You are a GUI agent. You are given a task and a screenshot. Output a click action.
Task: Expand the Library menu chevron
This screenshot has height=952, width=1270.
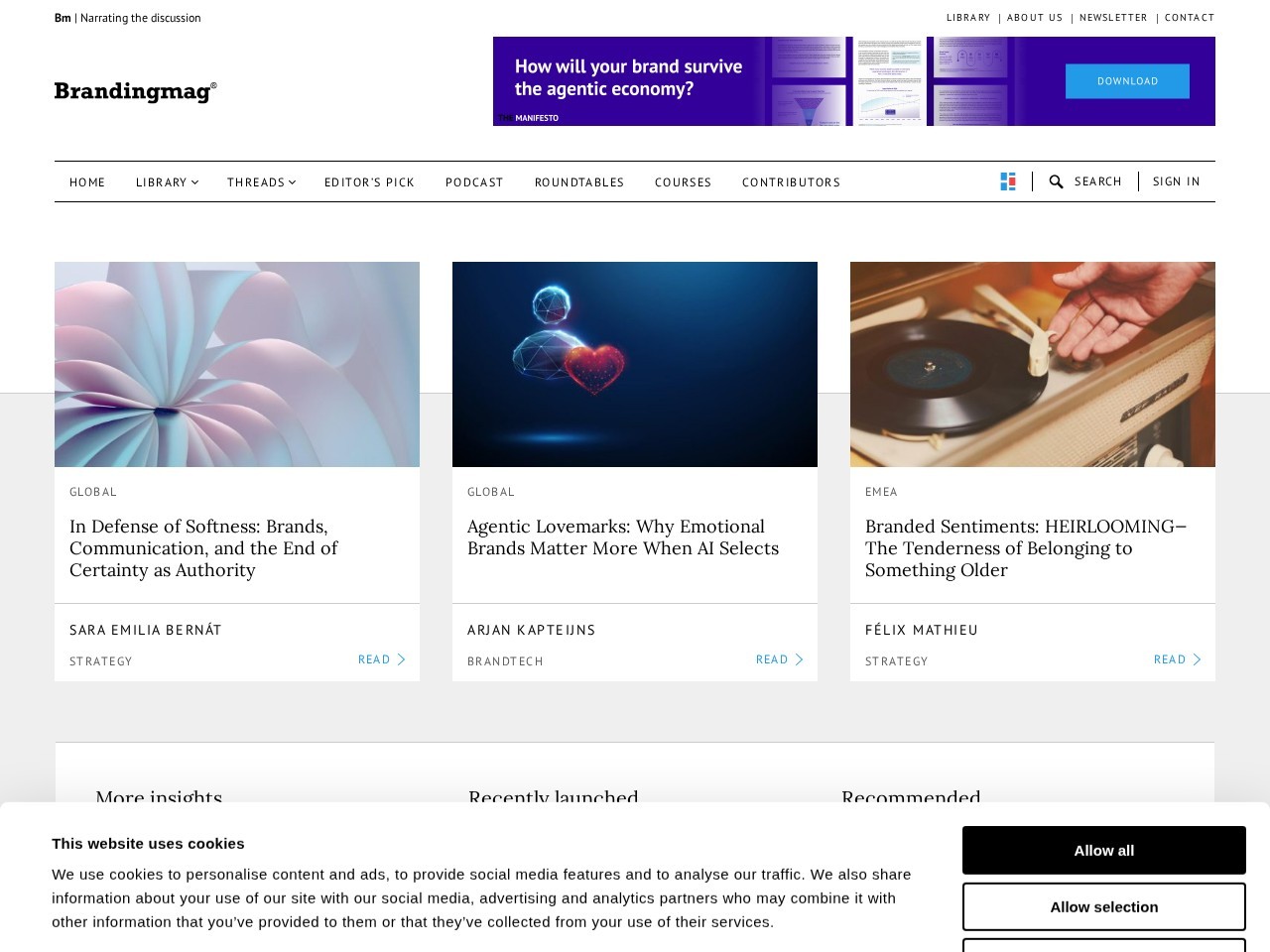(195, 182)
